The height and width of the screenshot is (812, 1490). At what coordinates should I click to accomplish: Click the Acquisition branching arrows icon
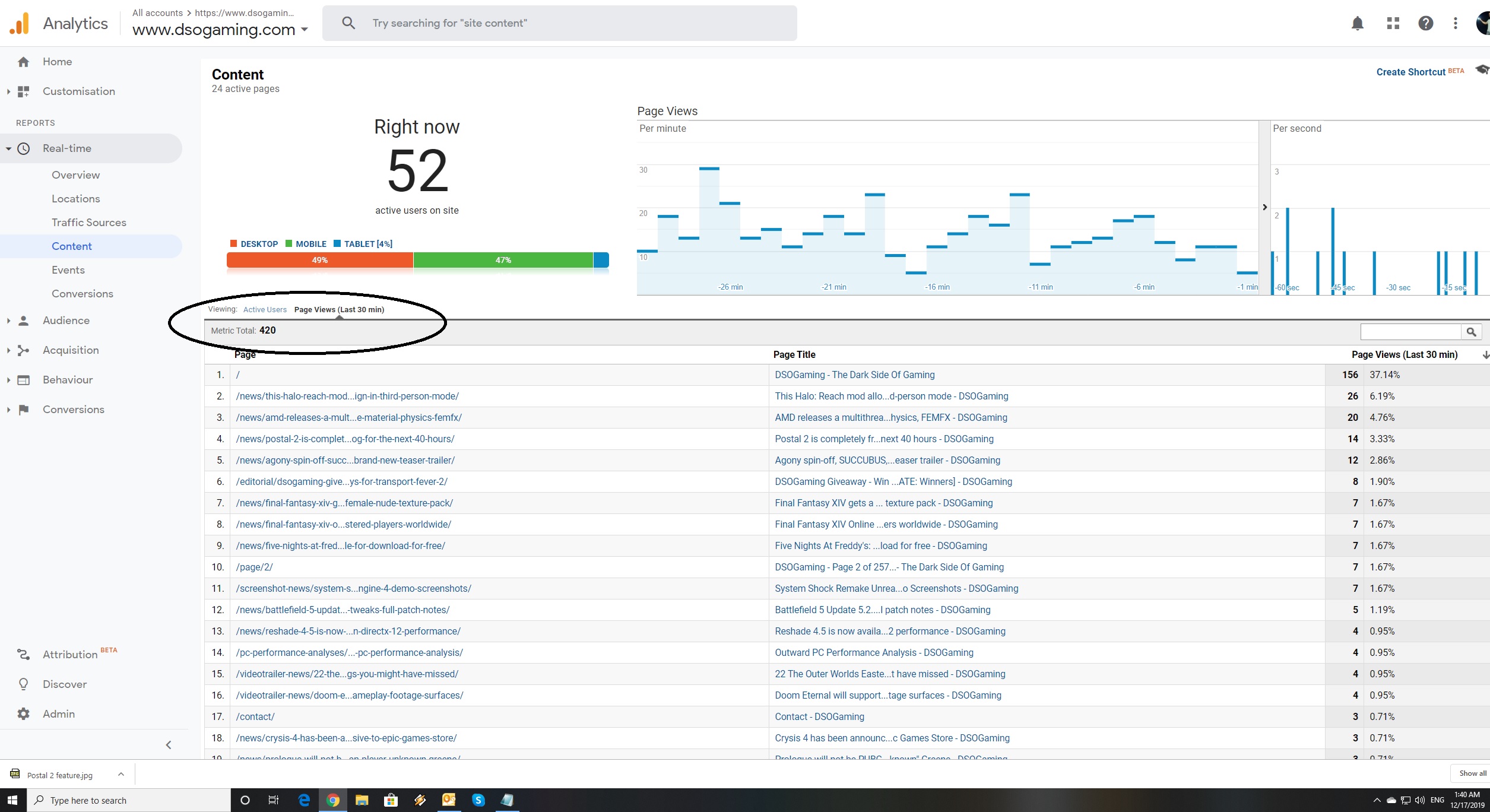click(x=24, y=350)
